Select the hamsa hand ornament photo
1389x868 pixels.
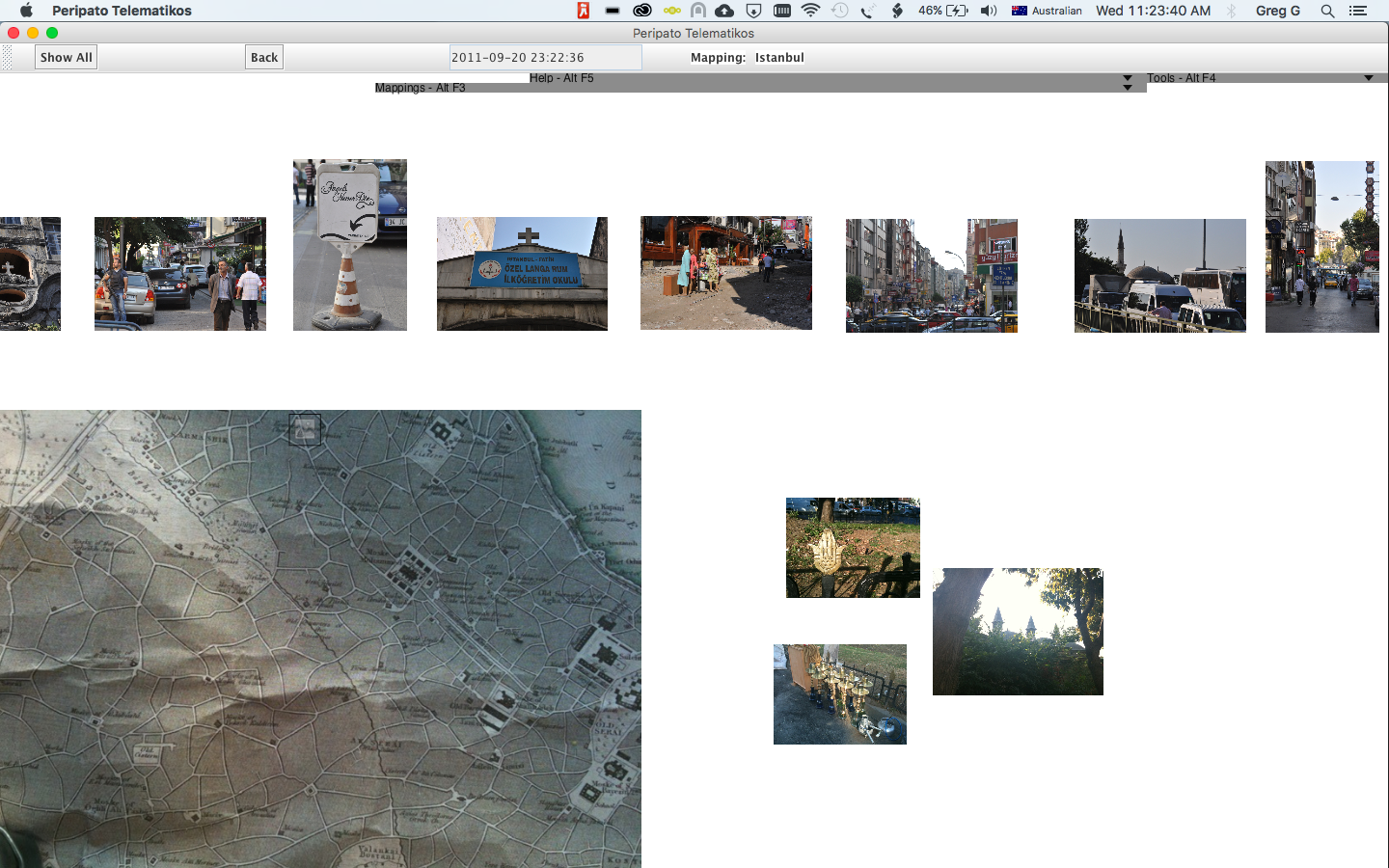click(853, 548)
